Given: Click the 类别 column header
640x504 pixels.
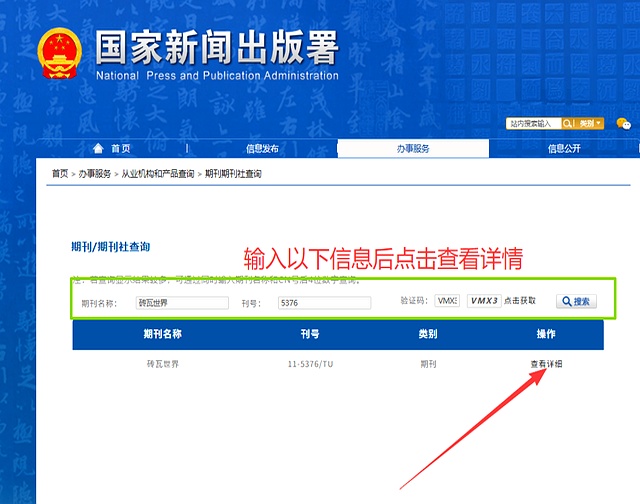Looking at the screenshot, I should (x=428, y=334).
